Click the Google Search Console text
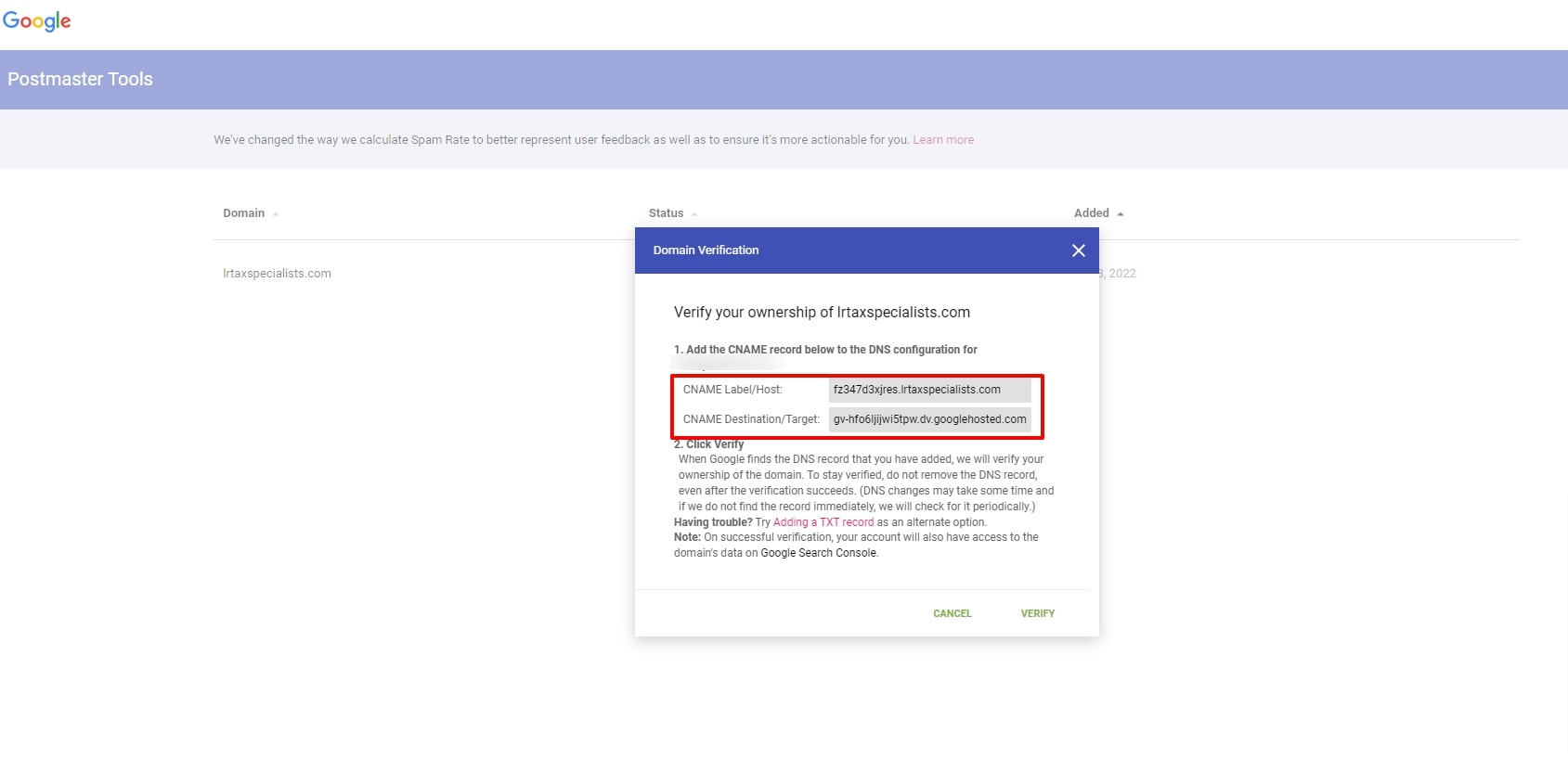The height and width of the screenshot is (771, 1568). (x=818, y=553)
